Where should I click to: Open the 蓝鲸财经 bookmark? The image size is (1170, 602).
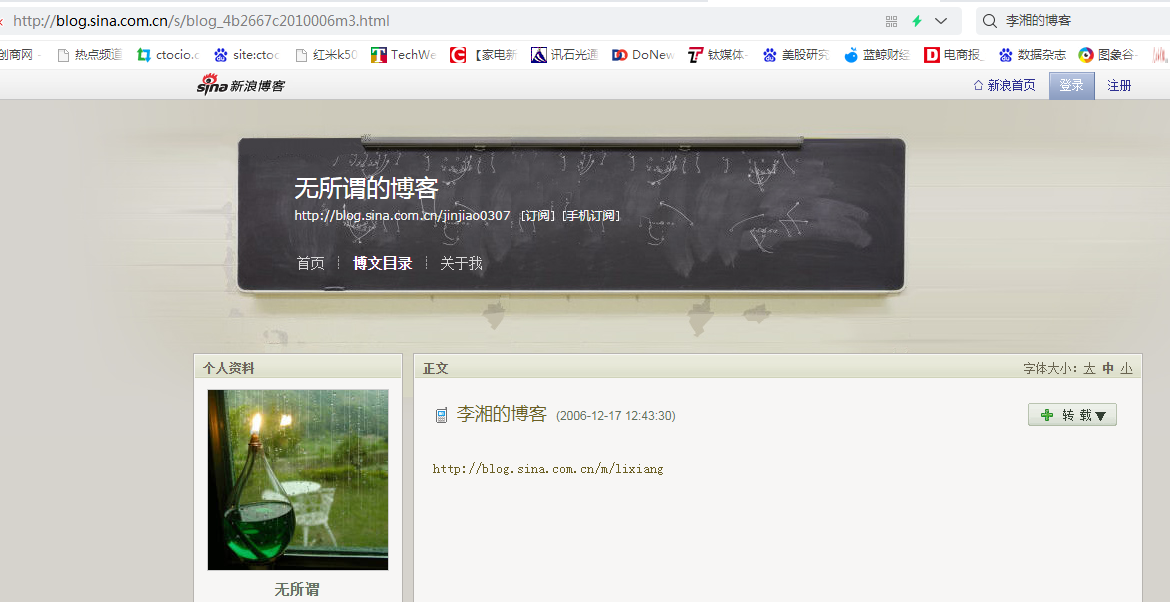click(x=877, y=54)
